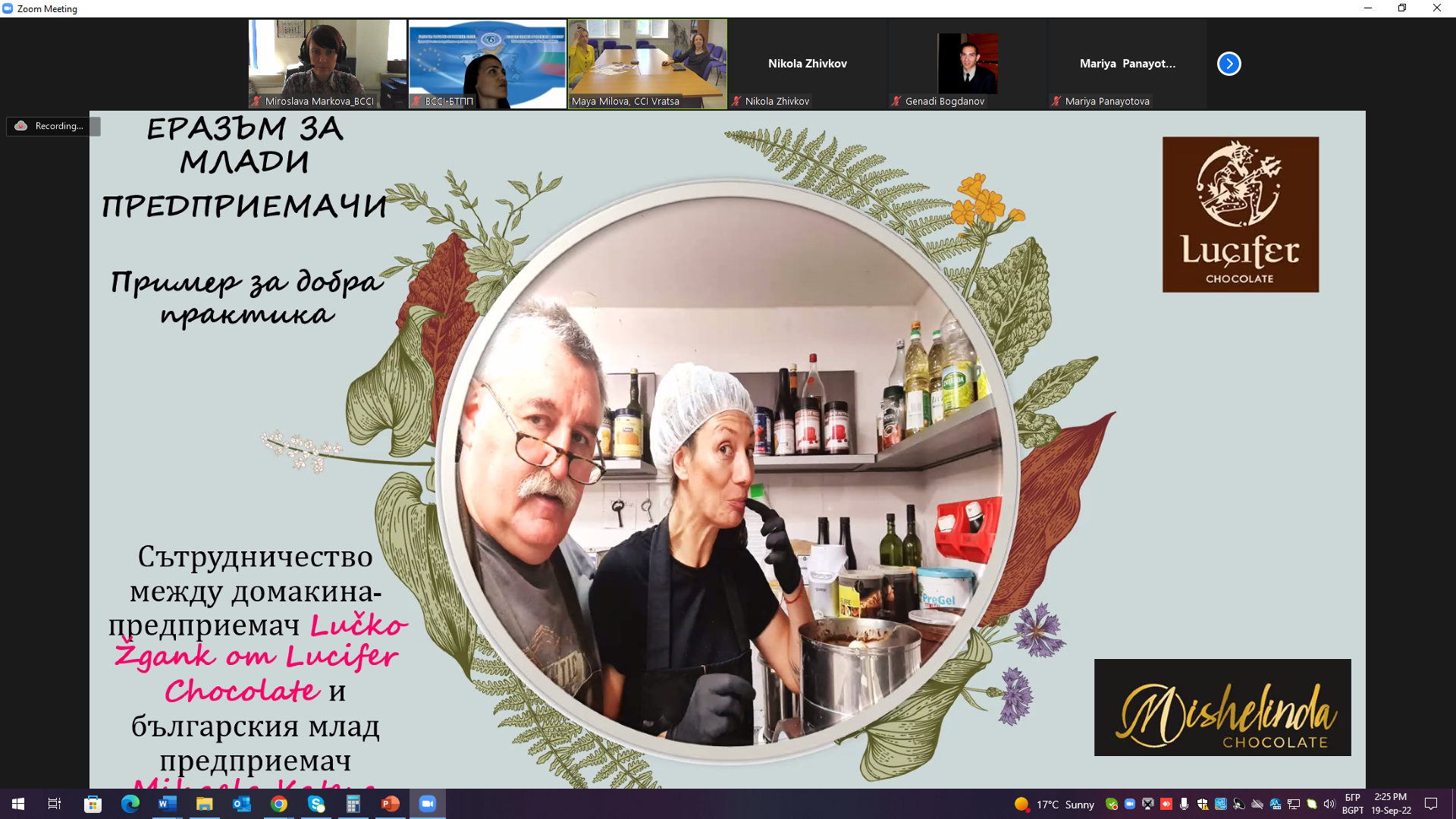Click the green check tray icon
The height and width of the screenshot is (819, 1456).
pos(1112,804)
